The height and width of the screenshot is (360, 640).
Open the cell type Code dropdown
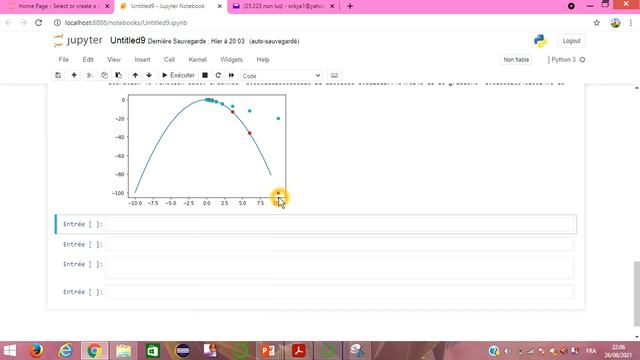click(281, 76)
